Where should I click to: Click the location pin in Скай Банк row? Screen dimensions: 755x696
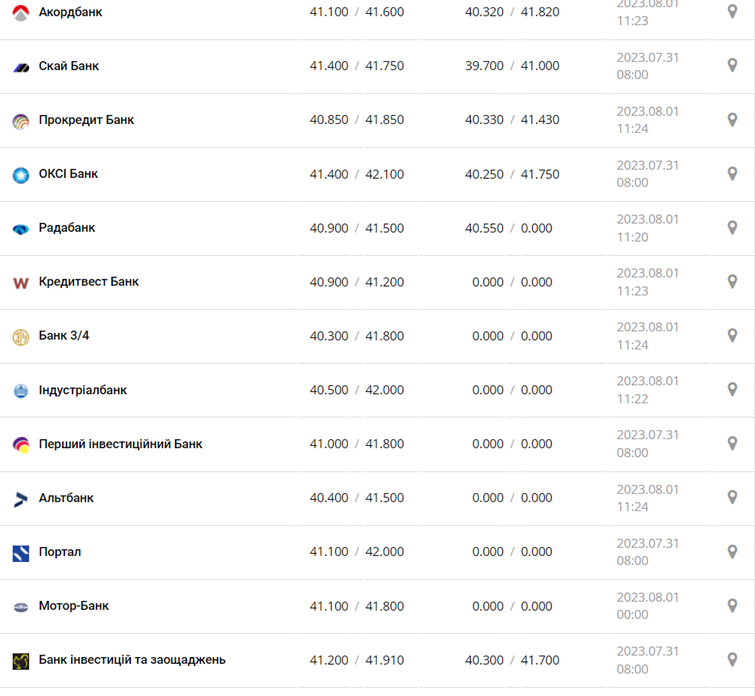coord(732,66)
